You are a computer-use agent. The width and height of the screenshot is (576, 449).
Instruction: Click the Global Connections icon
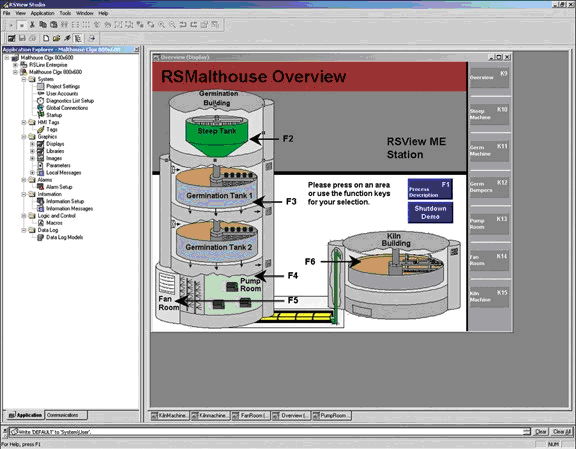(40, 108)
